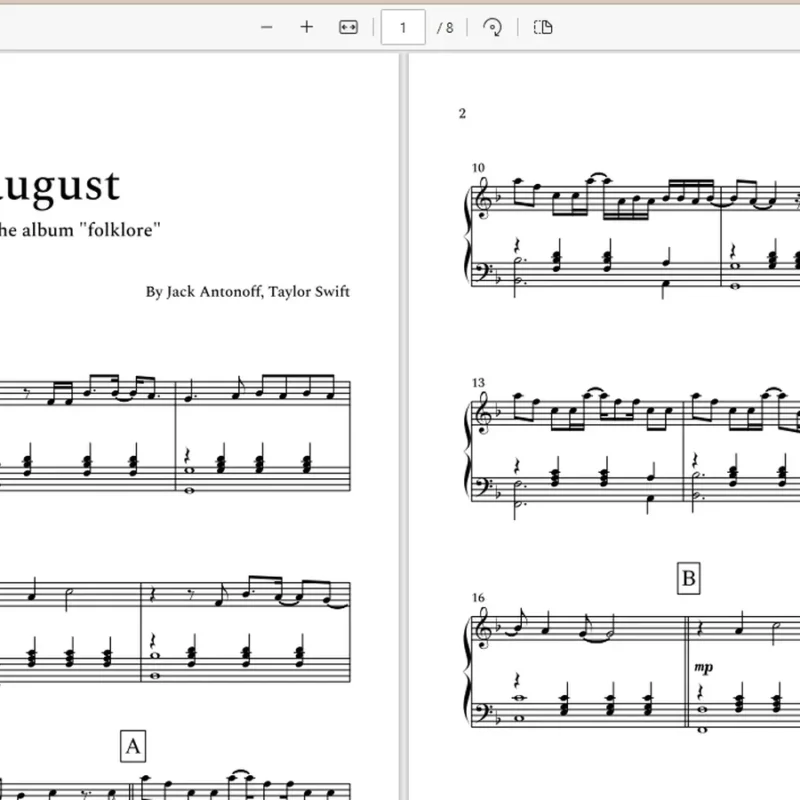Screen dimensions: 800x800
Task: Click rehearsal mark A
Action: (x=133, y=746)
